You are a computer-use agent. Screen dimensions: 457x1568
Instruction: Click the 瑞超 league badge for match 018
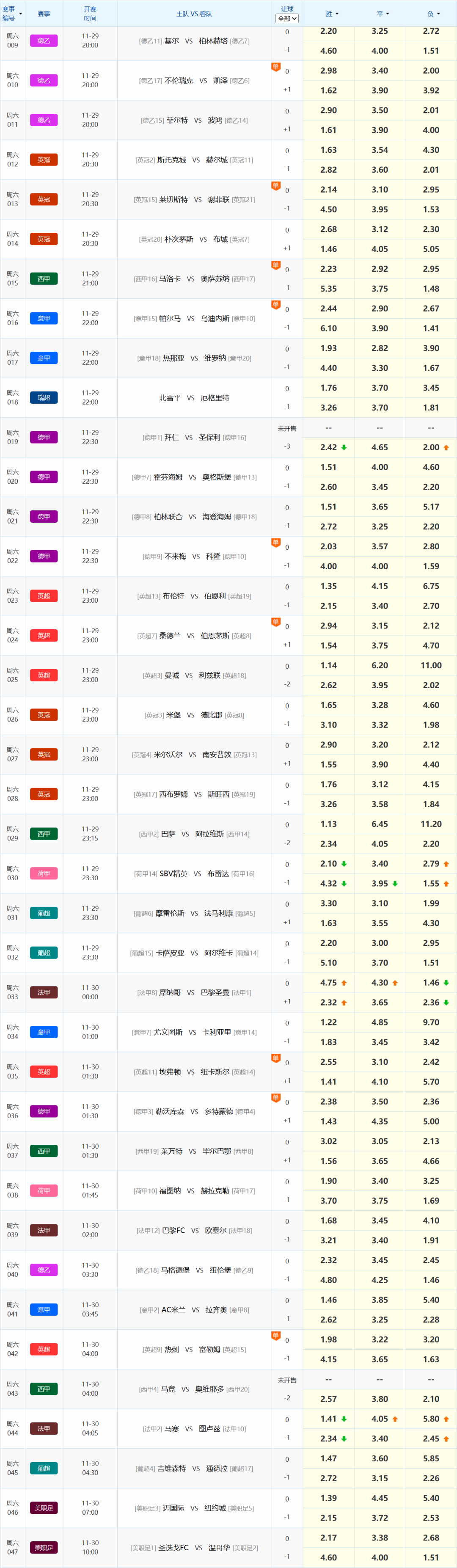tap(44, 397)
